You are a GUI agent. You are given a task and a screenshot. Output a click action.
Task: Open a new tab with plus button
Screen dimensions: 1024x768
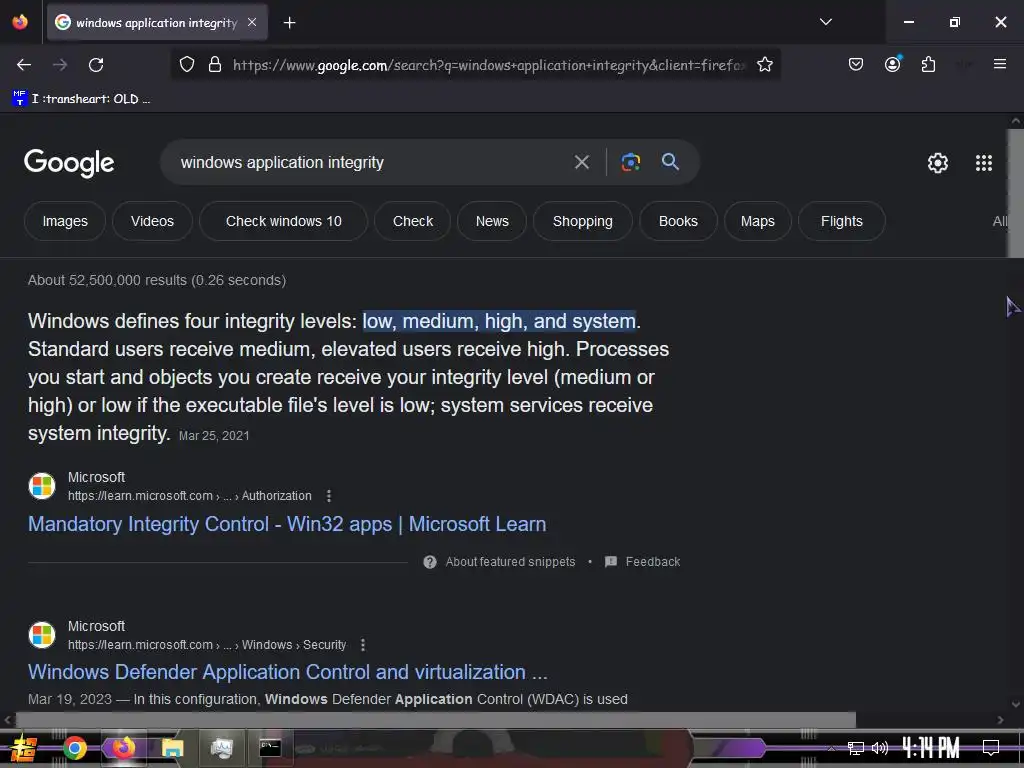[x=289, y=23]
